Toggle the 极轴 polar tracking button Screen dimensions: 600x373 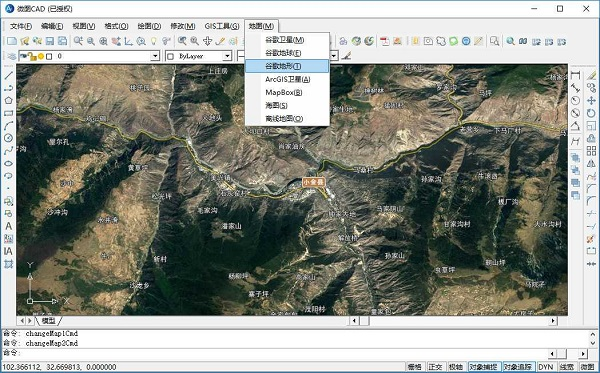click(456, 367)
